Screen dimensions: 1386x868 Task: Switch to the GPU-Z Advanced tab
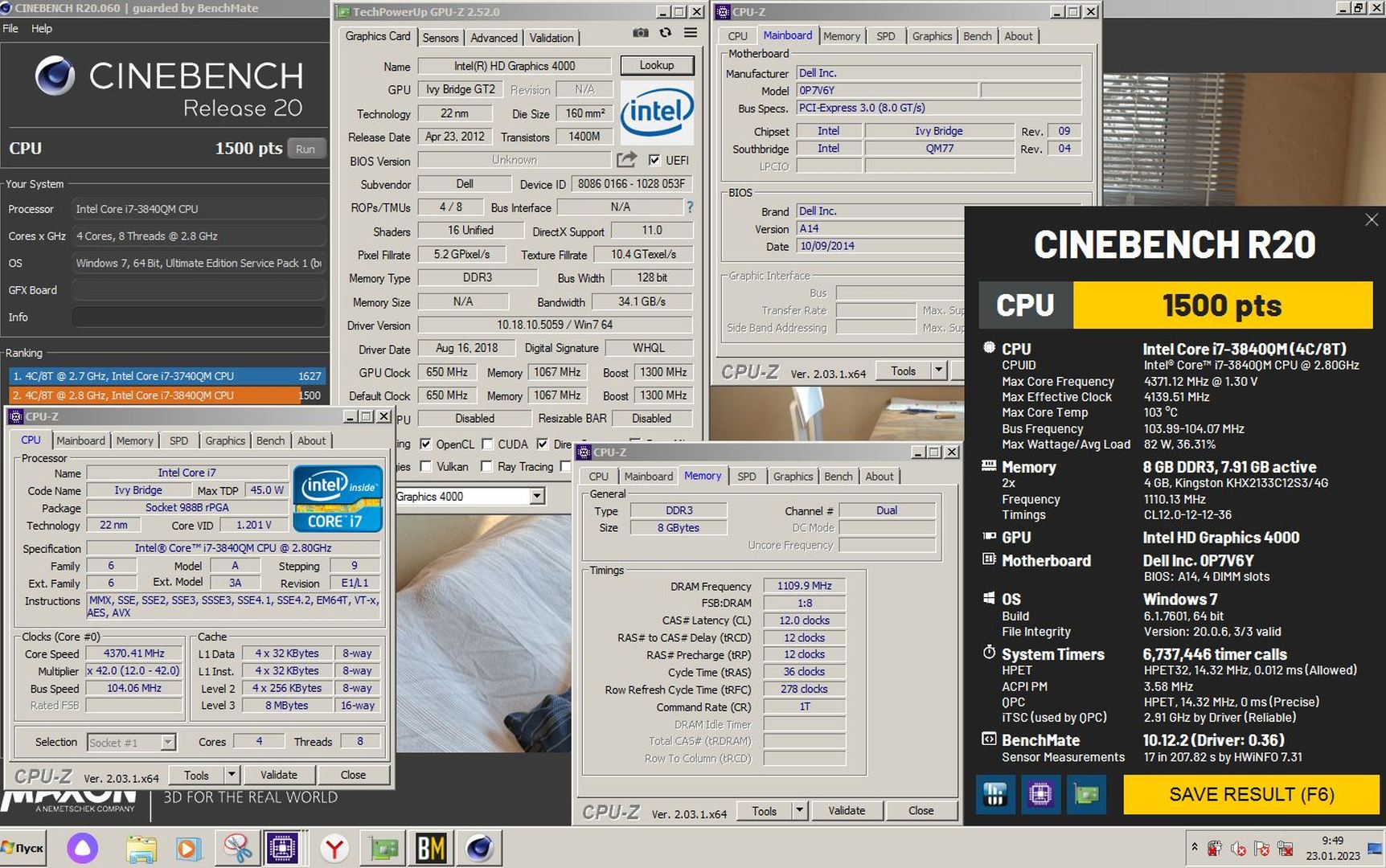pyautogui.click(x=494, y=38)
